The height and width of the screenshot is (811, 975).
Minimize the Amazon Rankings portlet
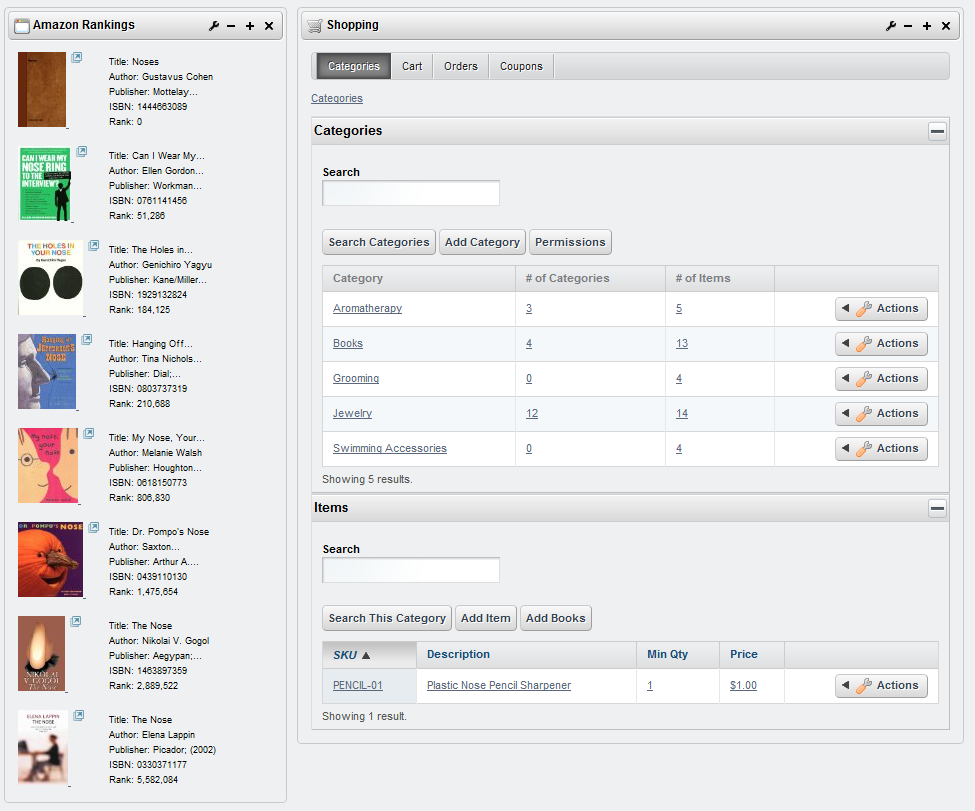(x=231, y=25)
